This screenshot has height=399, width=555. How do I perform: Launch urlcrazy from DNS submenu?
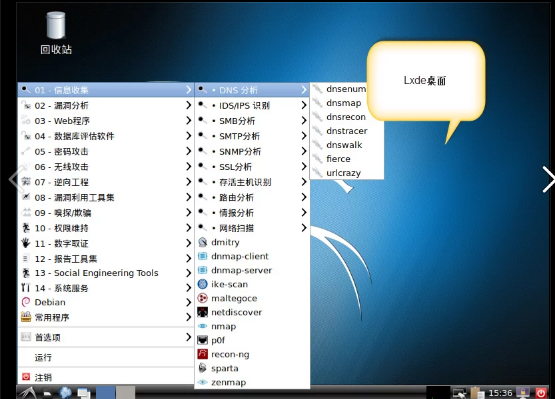[x=347, y=173]
